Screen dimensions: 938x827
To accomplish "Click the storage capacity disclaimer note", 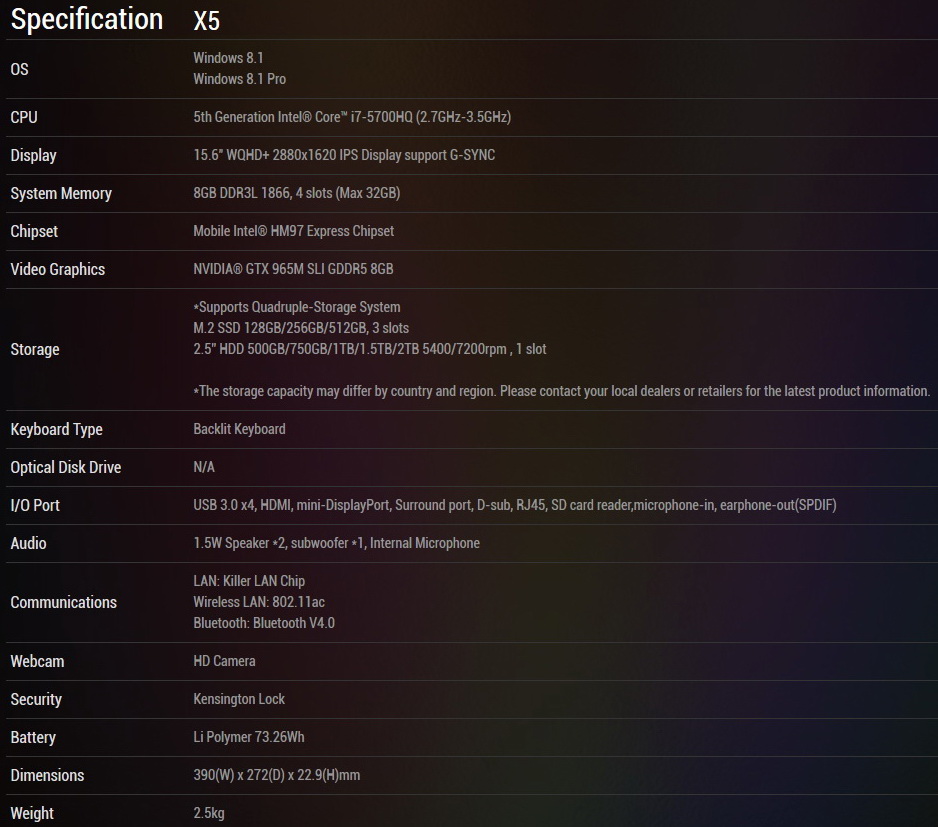I will pos(562,391).
